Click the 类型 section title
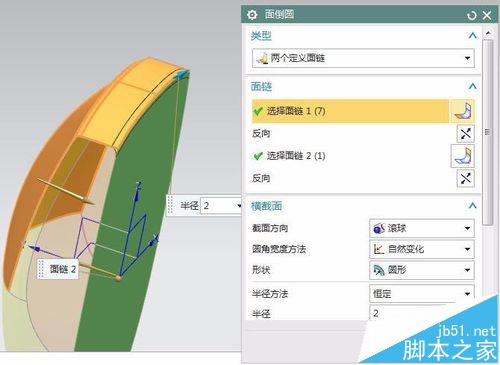 (x=261, y=35)
